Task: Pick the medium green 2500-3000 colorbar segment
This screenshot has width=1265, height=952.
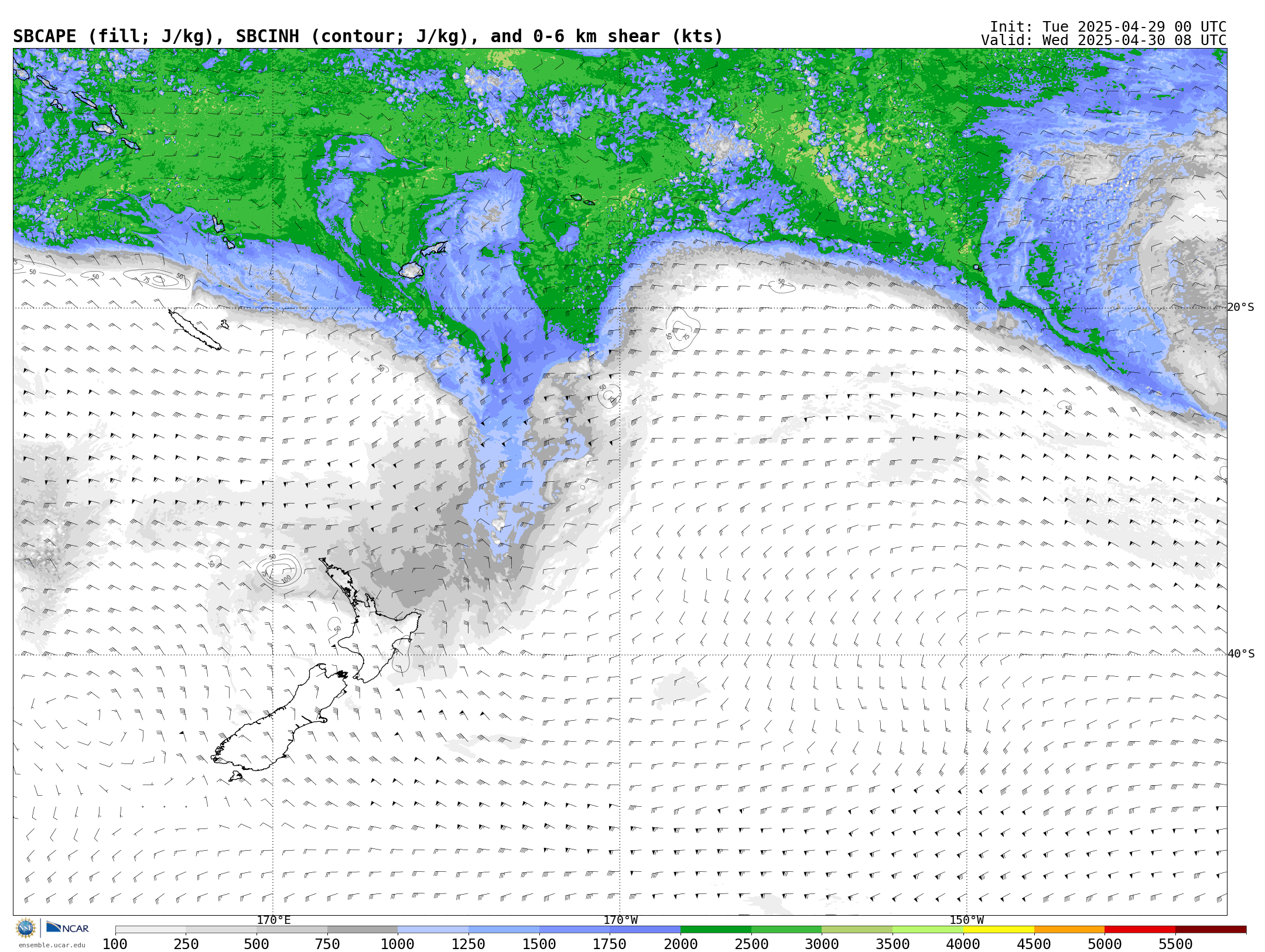Action: tap(787, 930)
